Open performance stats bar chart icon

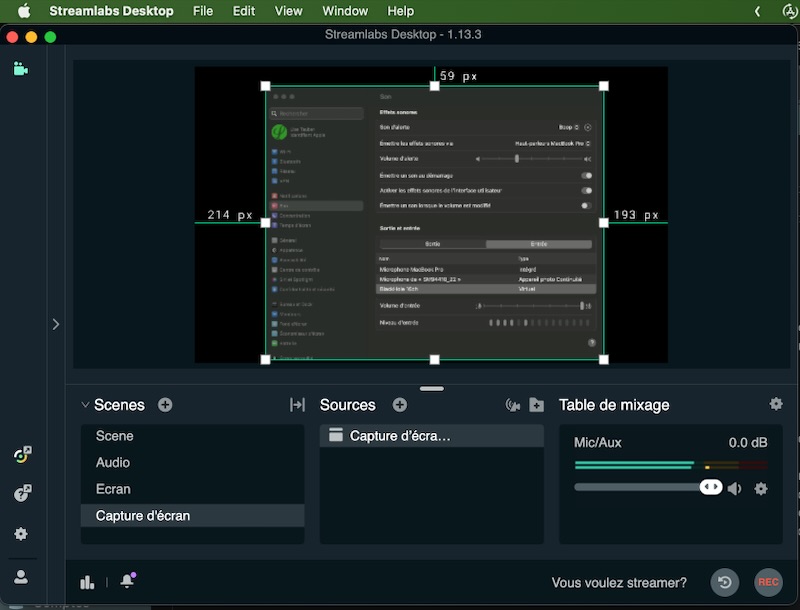[x=87, y=582]
